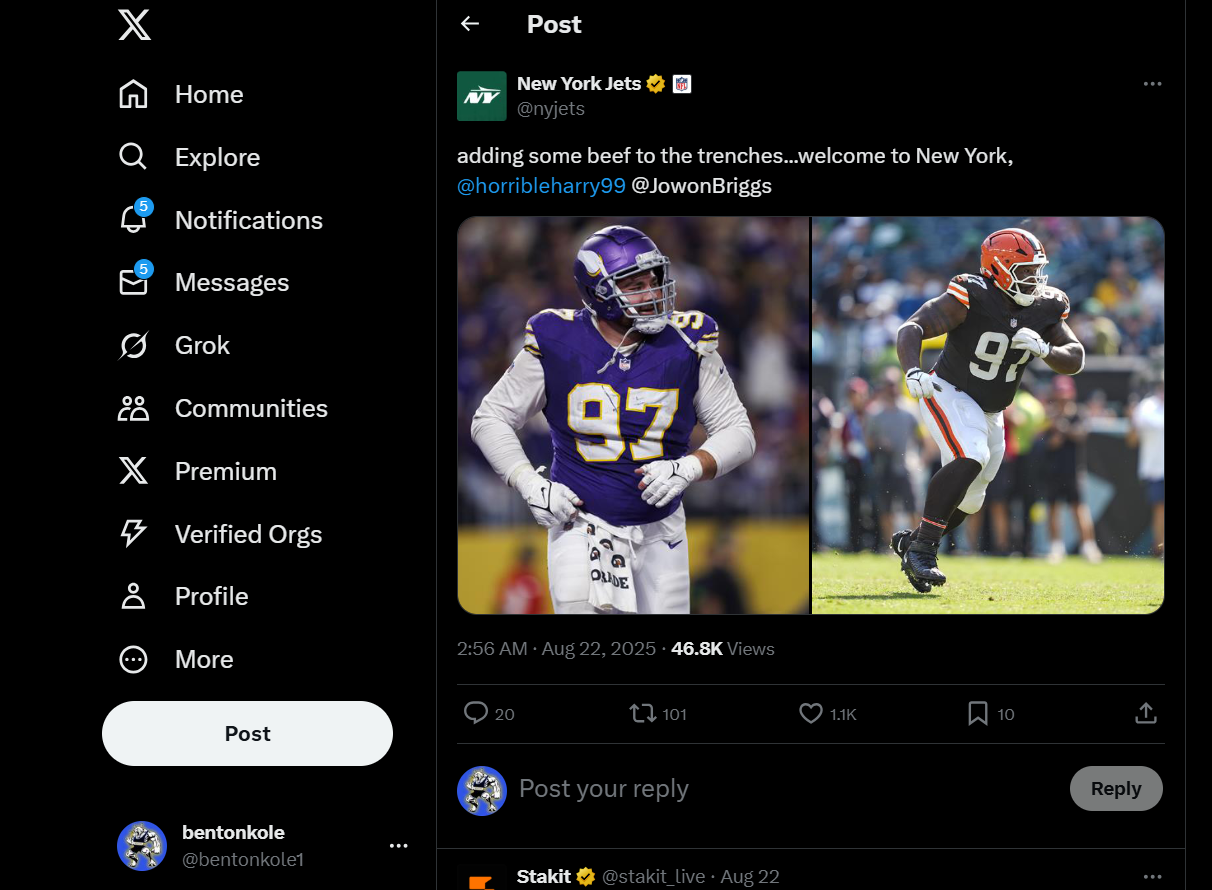The width and height of the screenshot is (1212, 890).
Task: Click the X logo icon
Action: pos(134,24)
